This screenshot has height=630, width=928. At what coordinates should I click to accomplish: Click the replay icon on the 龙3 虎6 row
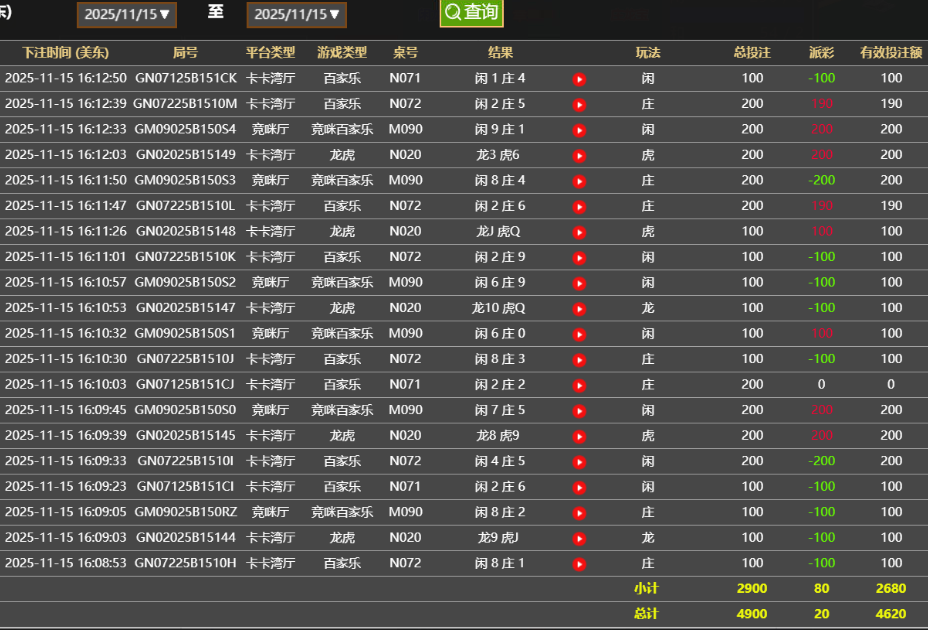coord(580,154)
